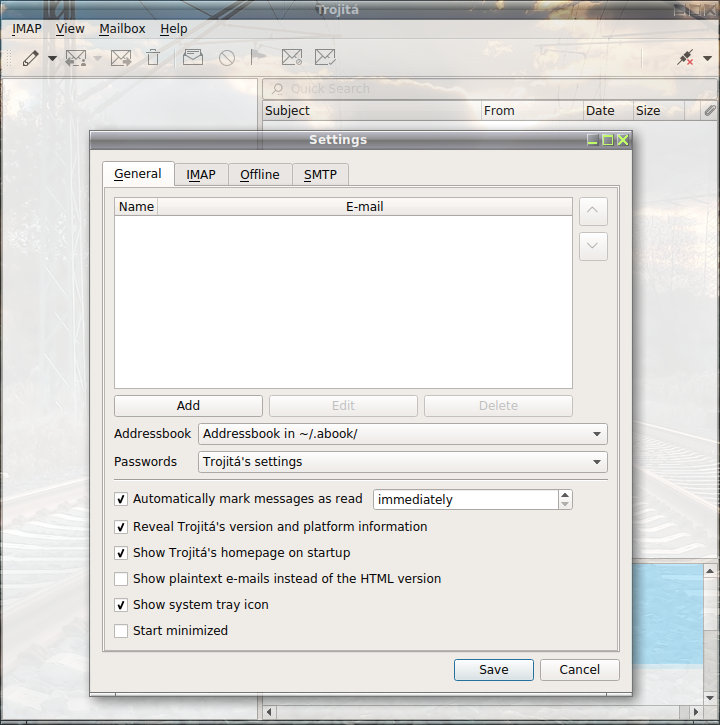The image size is (720, 725).
Task: Open the reply options dropdown arrow
Action: click(98, 58)
